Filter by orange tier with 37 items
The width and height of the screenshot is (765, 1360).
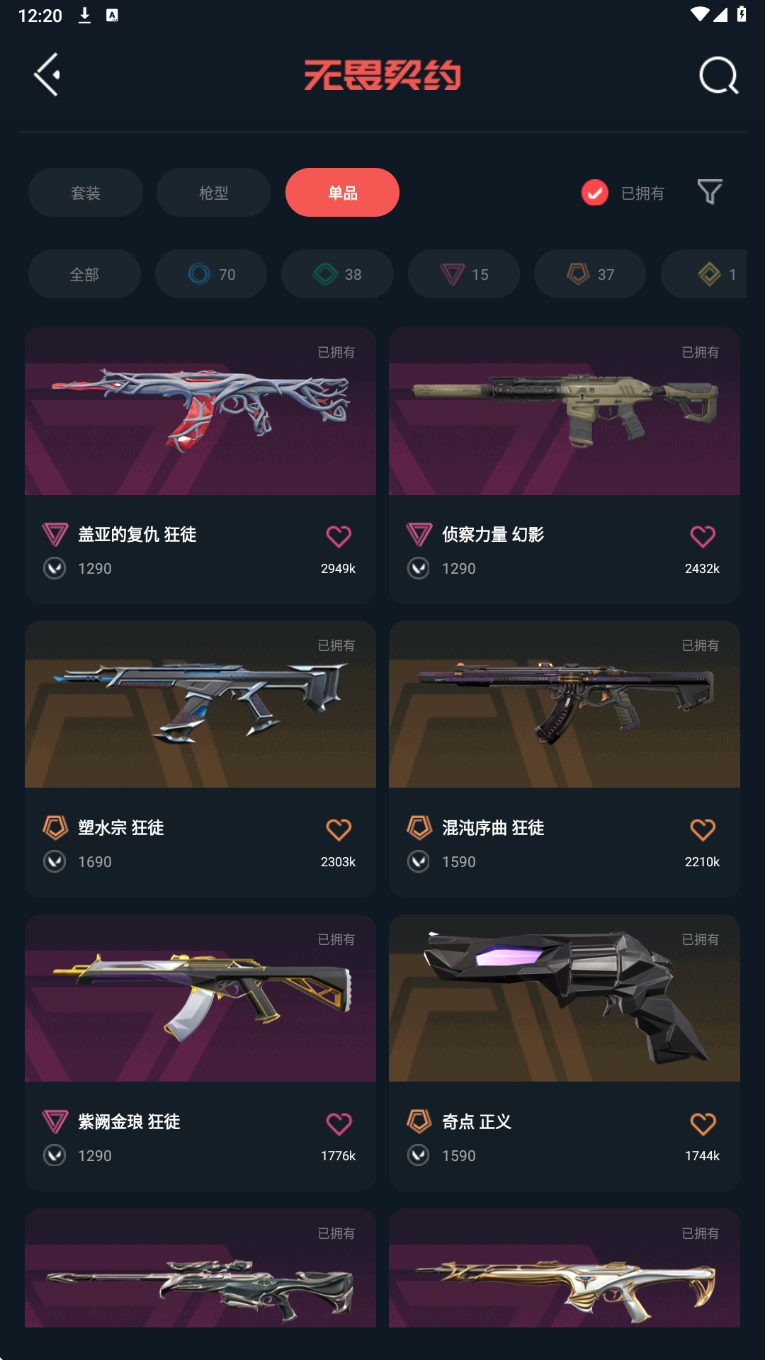click(x=590, y=274)
